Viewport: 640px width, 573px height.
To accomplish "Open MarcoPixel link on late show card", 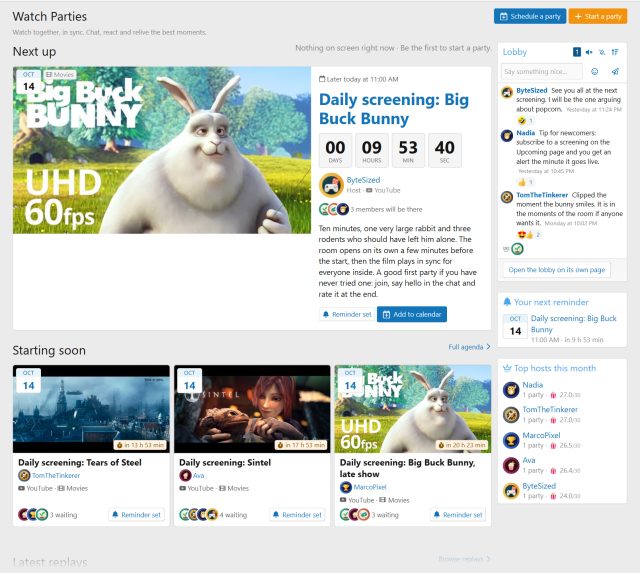I will [x=370, y=487].
